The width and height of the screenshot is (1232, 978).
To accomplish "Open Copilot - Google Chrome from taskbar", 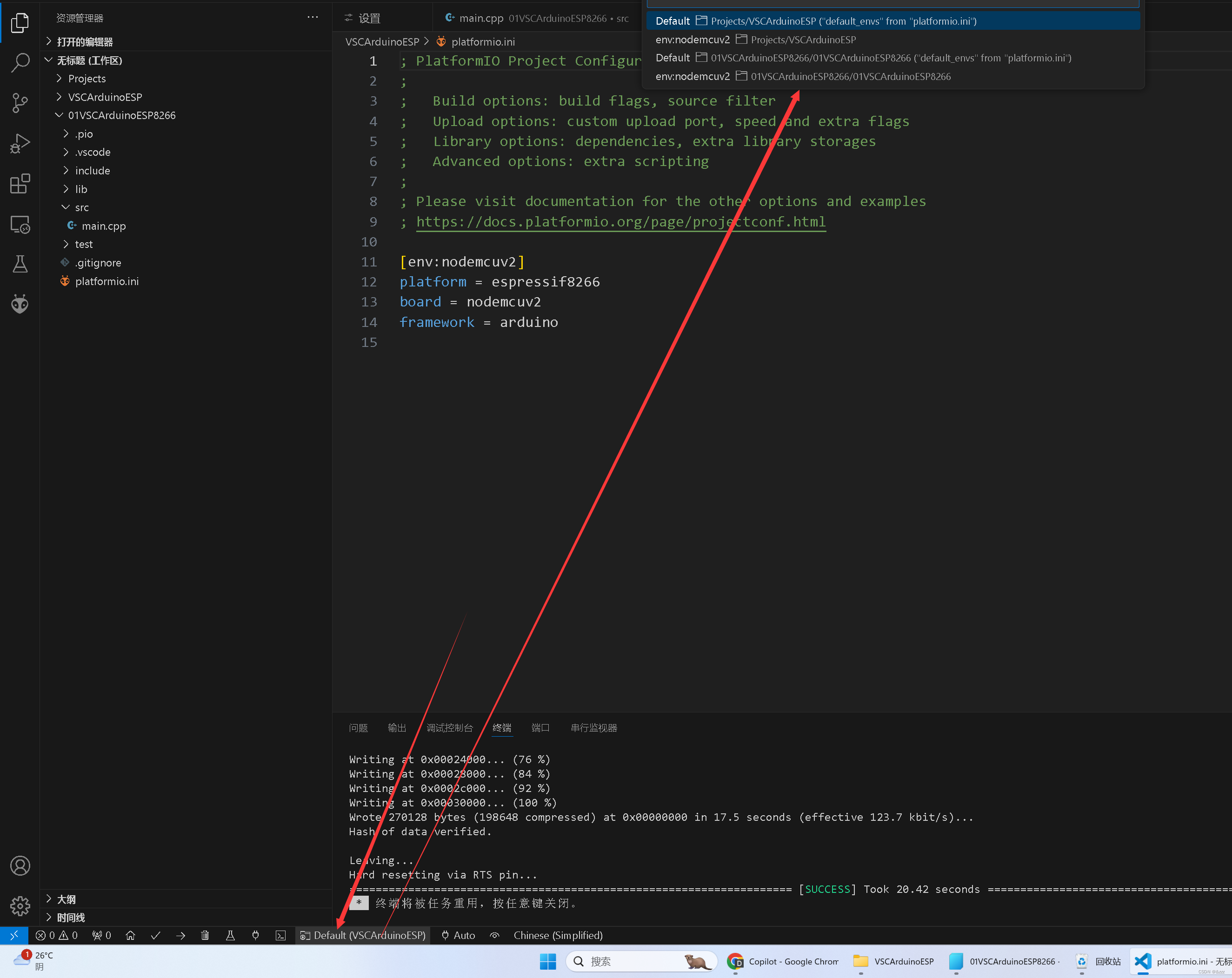I will coord(783,961).
